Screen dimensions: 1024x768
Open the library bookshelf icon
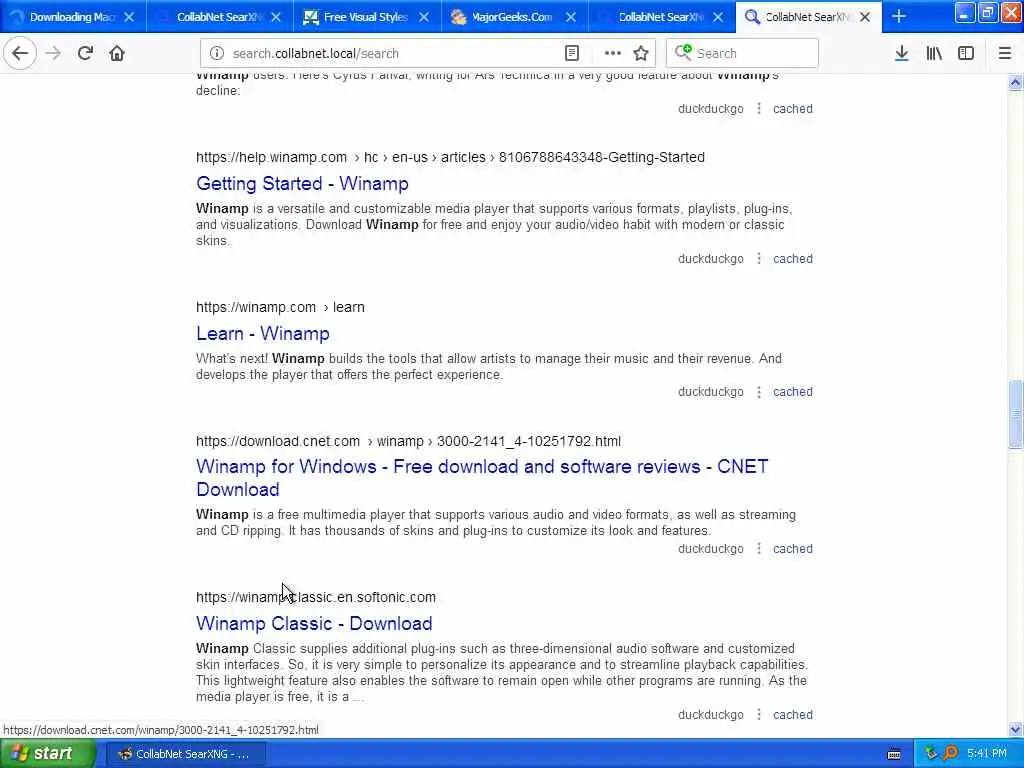pos(934,53)
